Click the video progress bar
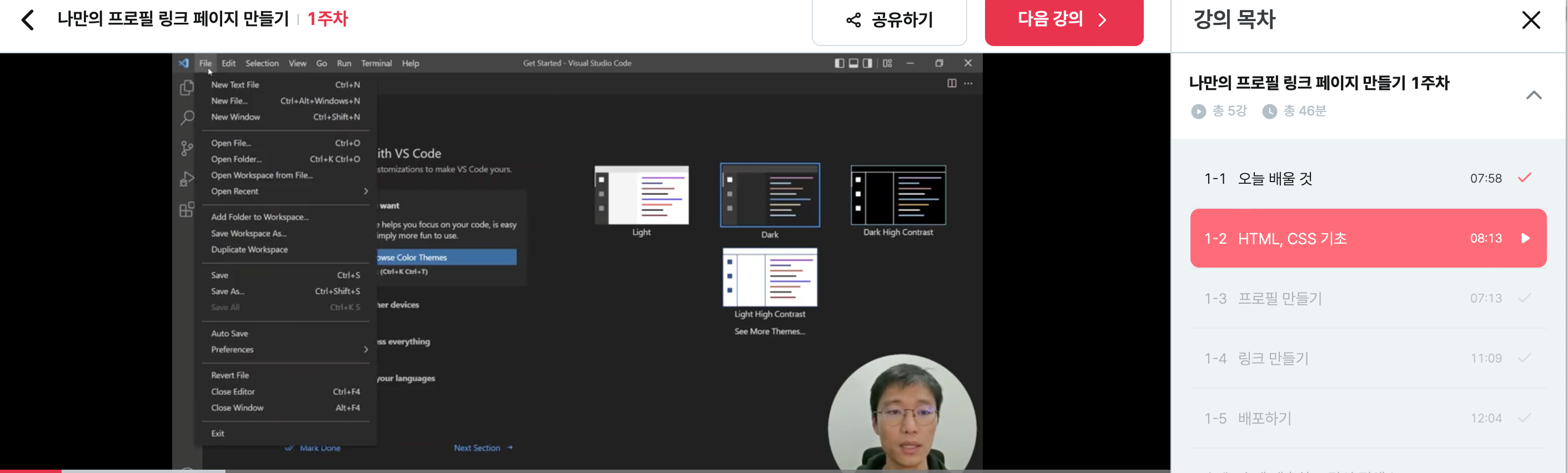This screenshot has width=1568, height=473. click(585, 471)
